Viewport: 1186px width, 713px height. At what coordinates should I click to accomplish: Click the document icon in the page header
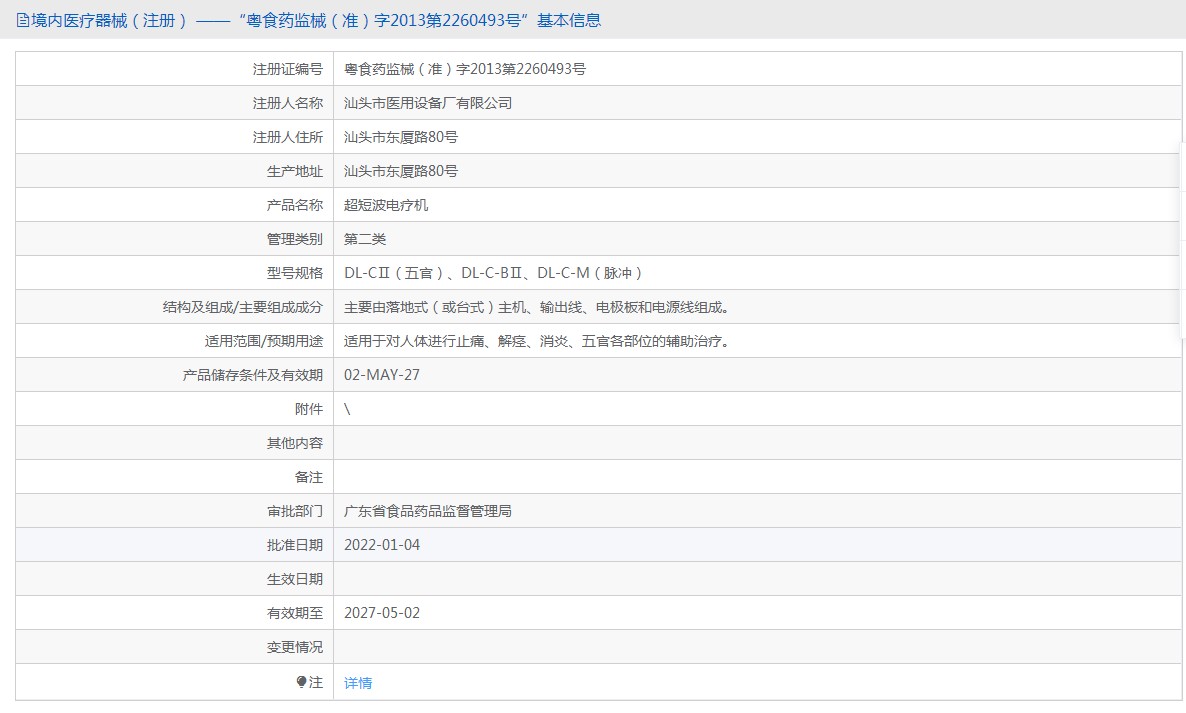[23, 20]
